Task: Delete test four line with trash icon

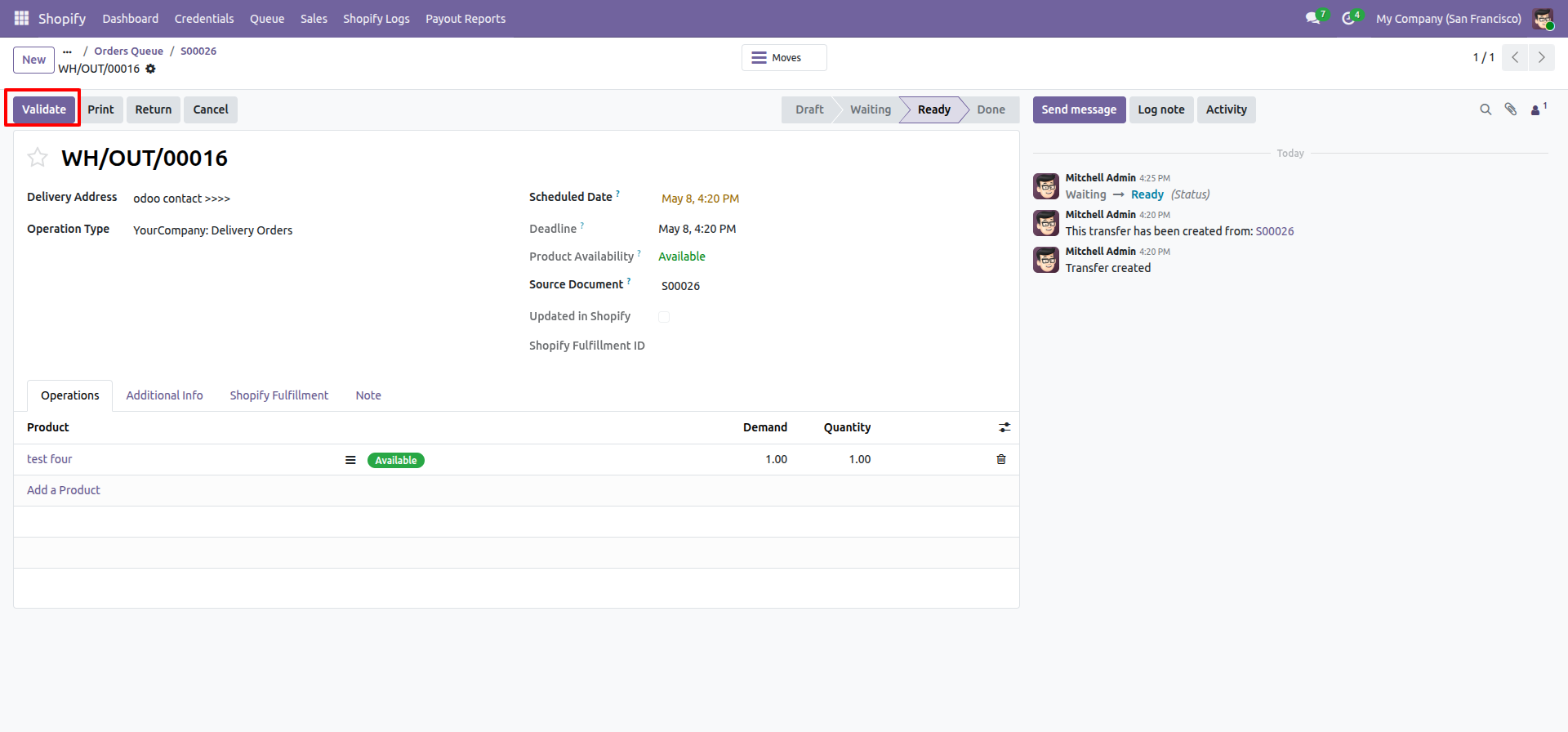Action: [1001, 459]
